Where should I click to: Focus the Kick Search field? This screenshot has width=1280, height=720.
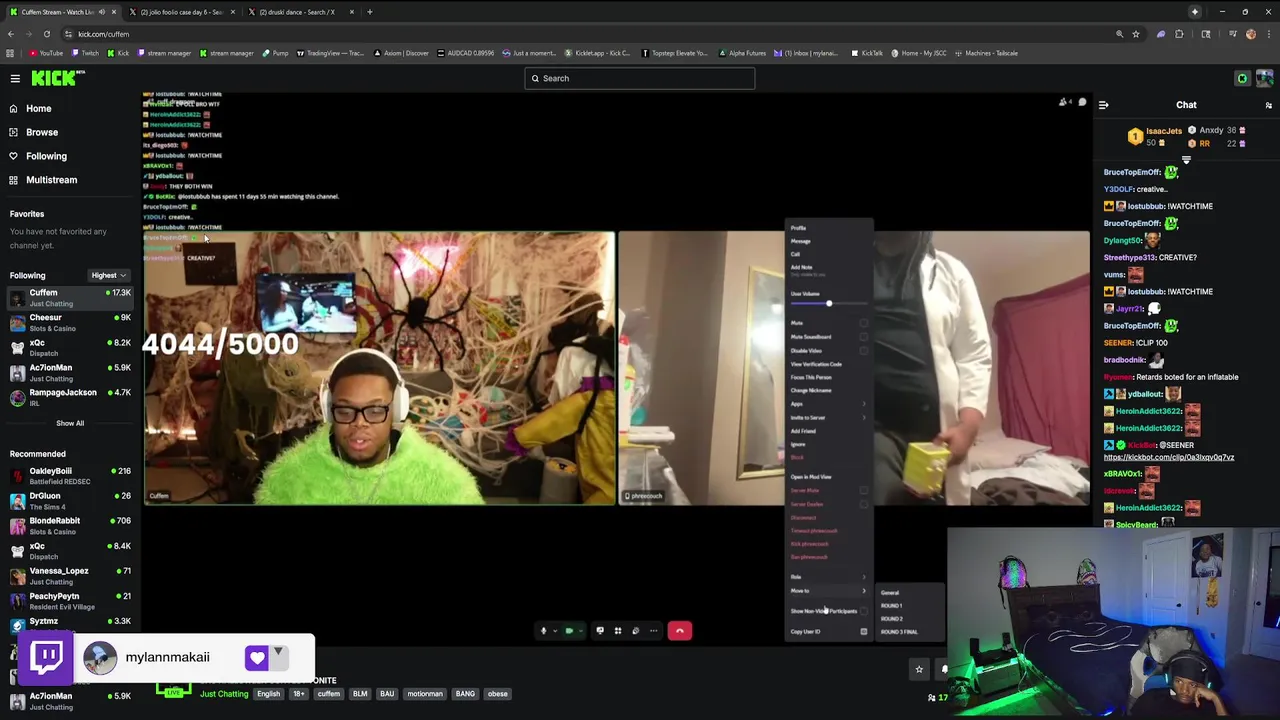click(640, 78)
